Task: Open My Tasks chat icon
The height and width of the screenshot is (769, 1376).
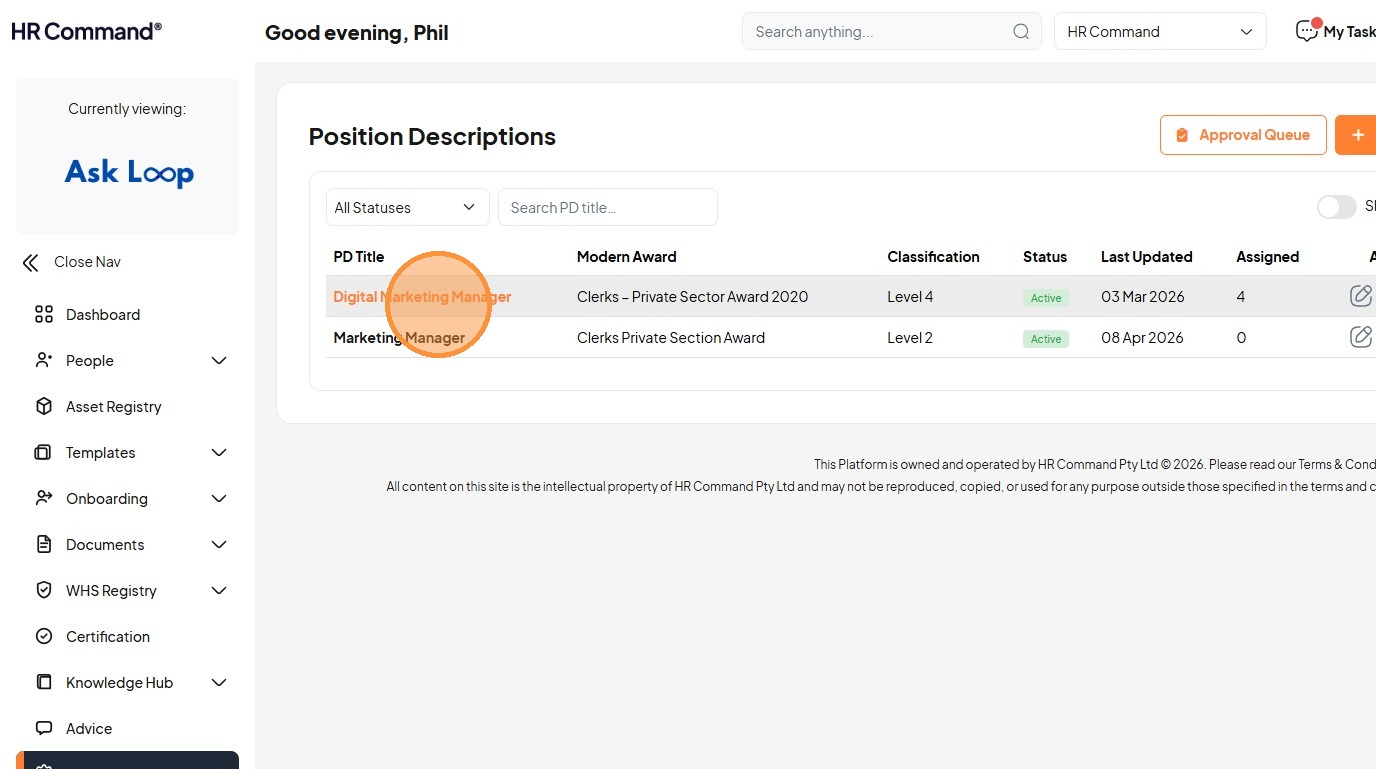Action: [1306, 32]
